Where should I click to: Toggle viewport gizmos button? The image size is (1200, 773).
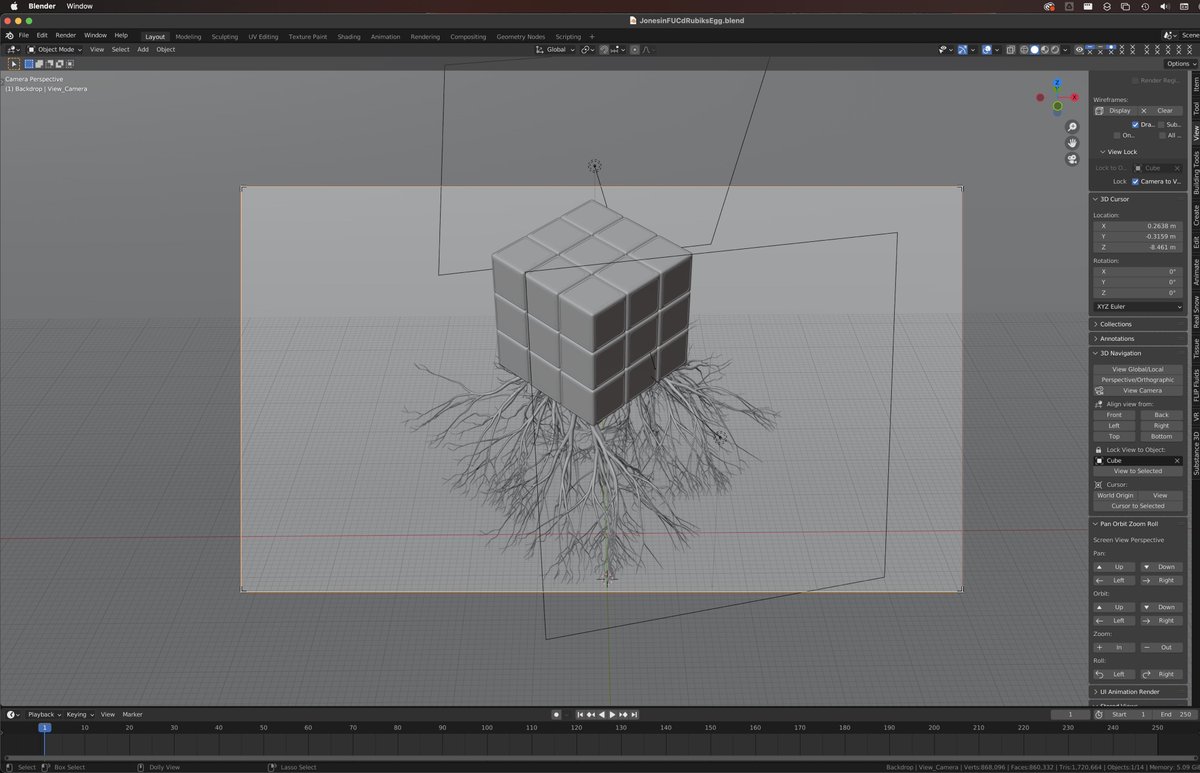tap(962, 49)
